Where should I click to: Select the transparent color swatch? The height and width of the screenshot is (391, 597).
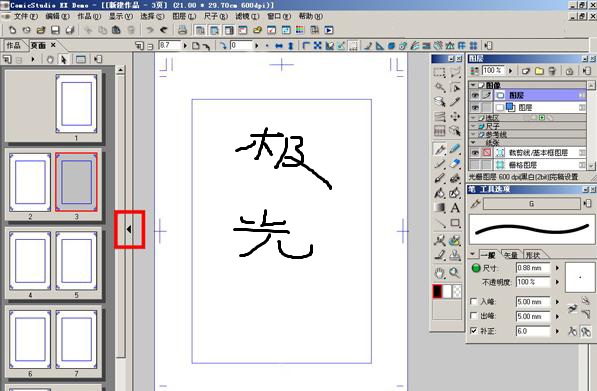point(457,291)
